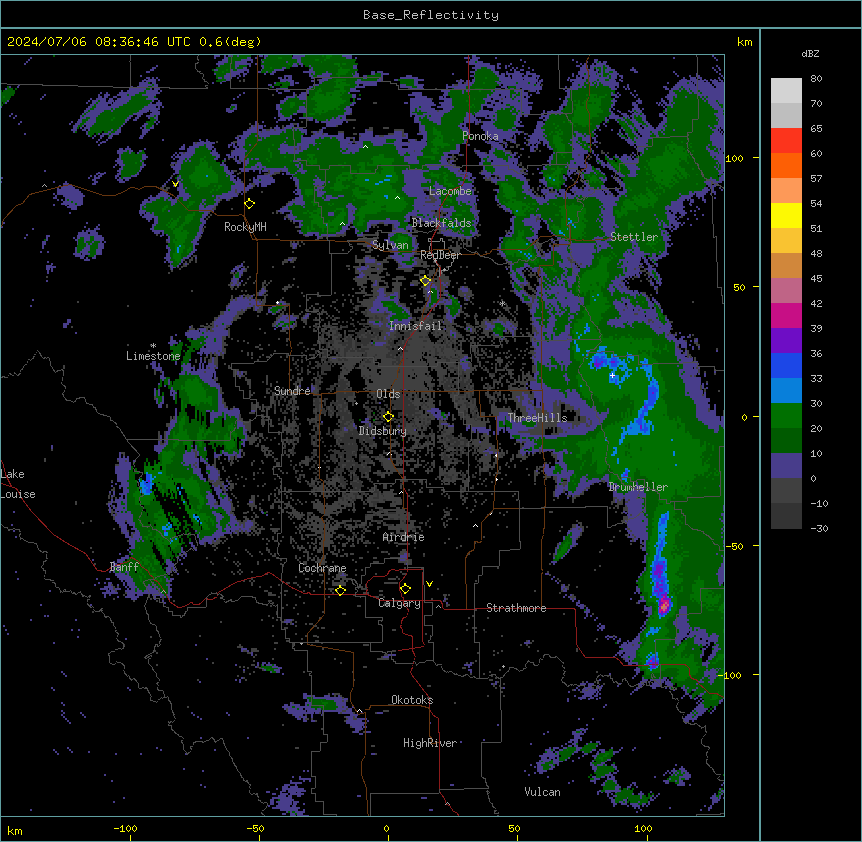The height and width of the screenshot is (842, 862).
Task: Click the -100 tick on the bottom km axis
Action: click(125, 828)
